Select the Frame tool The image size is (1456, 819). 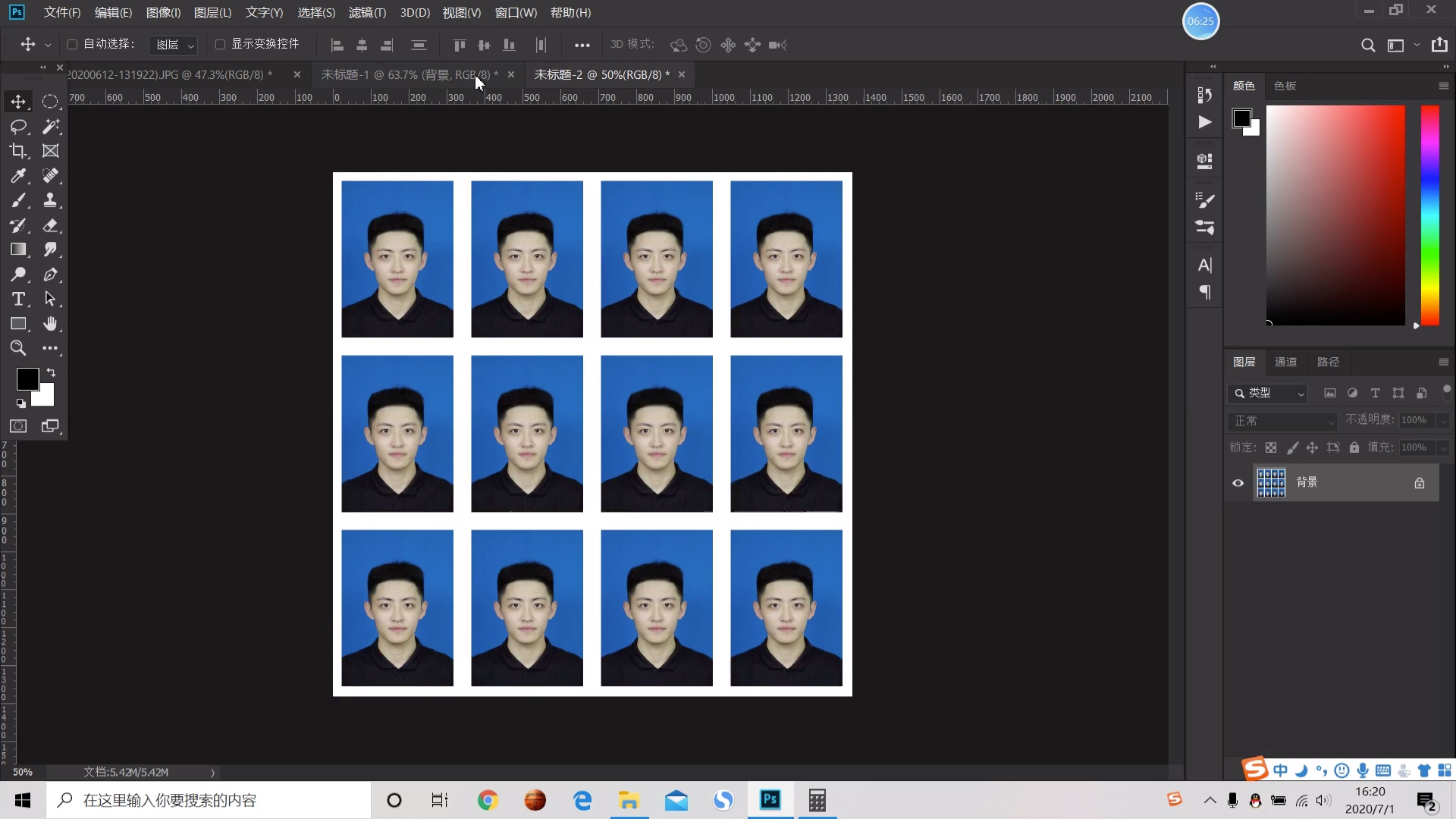pyautogui.click(x=50, y=151)
